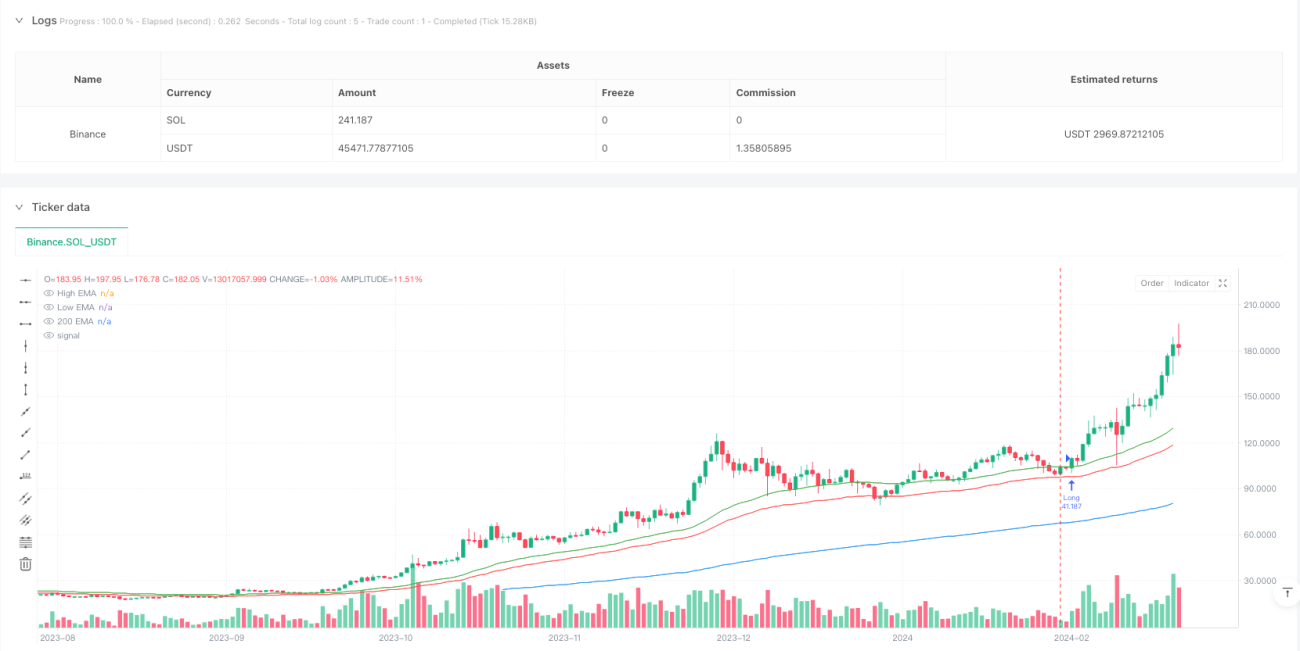The height and width of the screenshot is (651, 1300).
Task: Hide the High EMA indicator
Action: (48, 293)
